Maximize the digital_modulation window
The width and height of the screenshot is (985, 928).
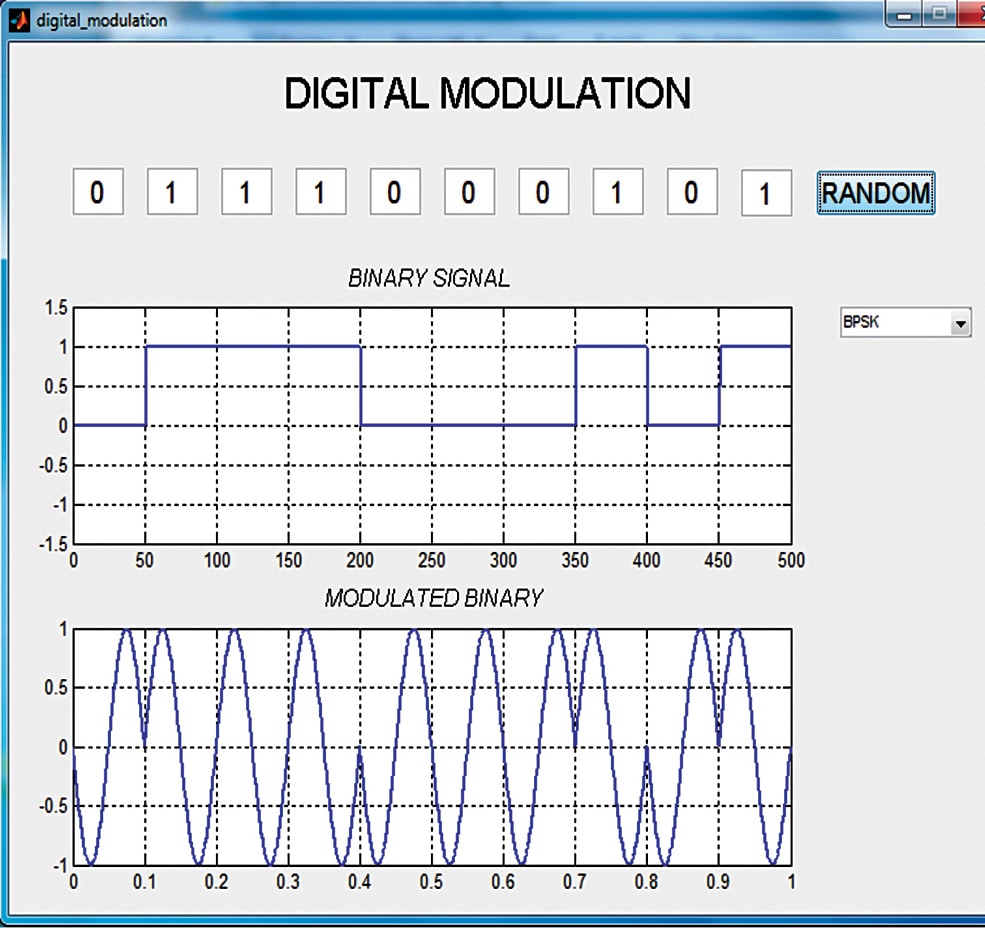click(x=940, y=13)
